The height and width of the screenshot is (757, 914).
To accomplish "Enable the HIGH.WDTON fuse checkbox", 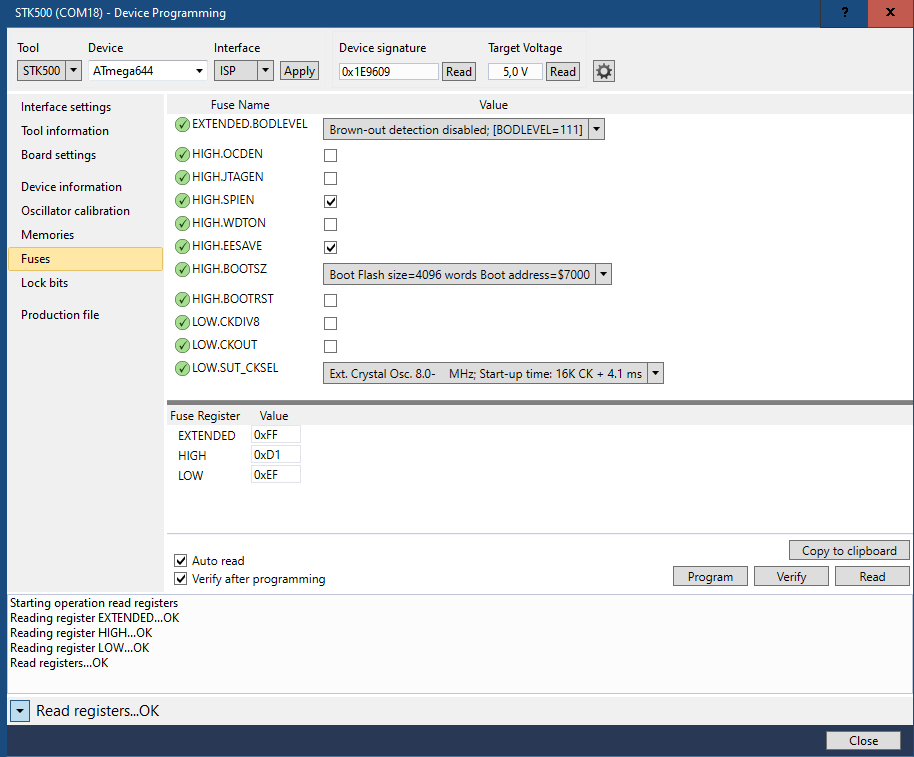I will pos(331,224).
